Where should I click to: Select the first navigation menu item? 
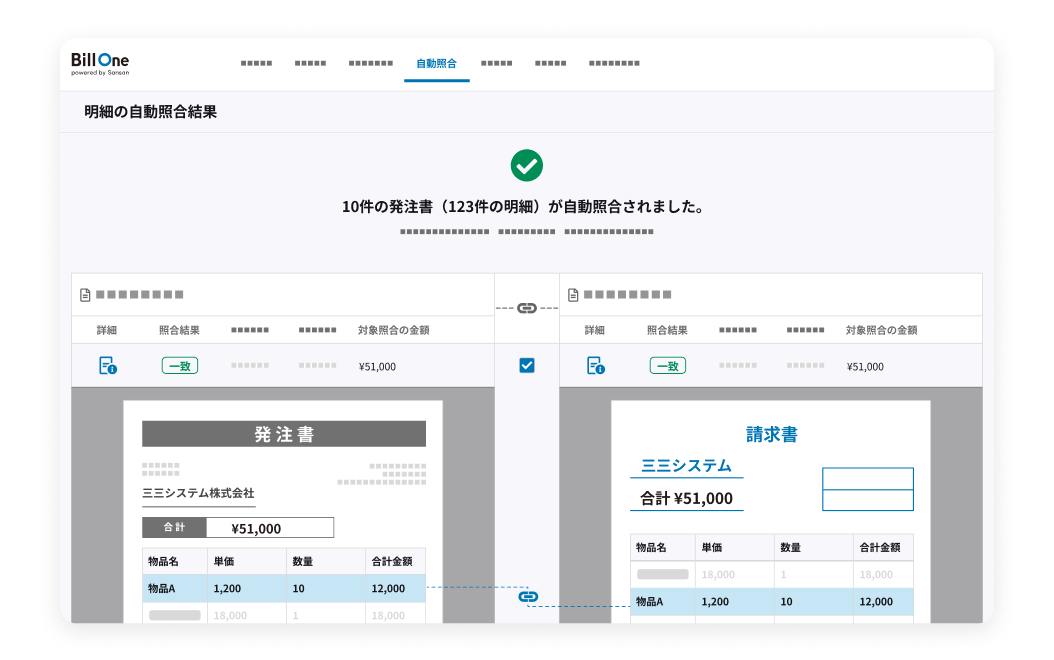[x=256, y=63]
